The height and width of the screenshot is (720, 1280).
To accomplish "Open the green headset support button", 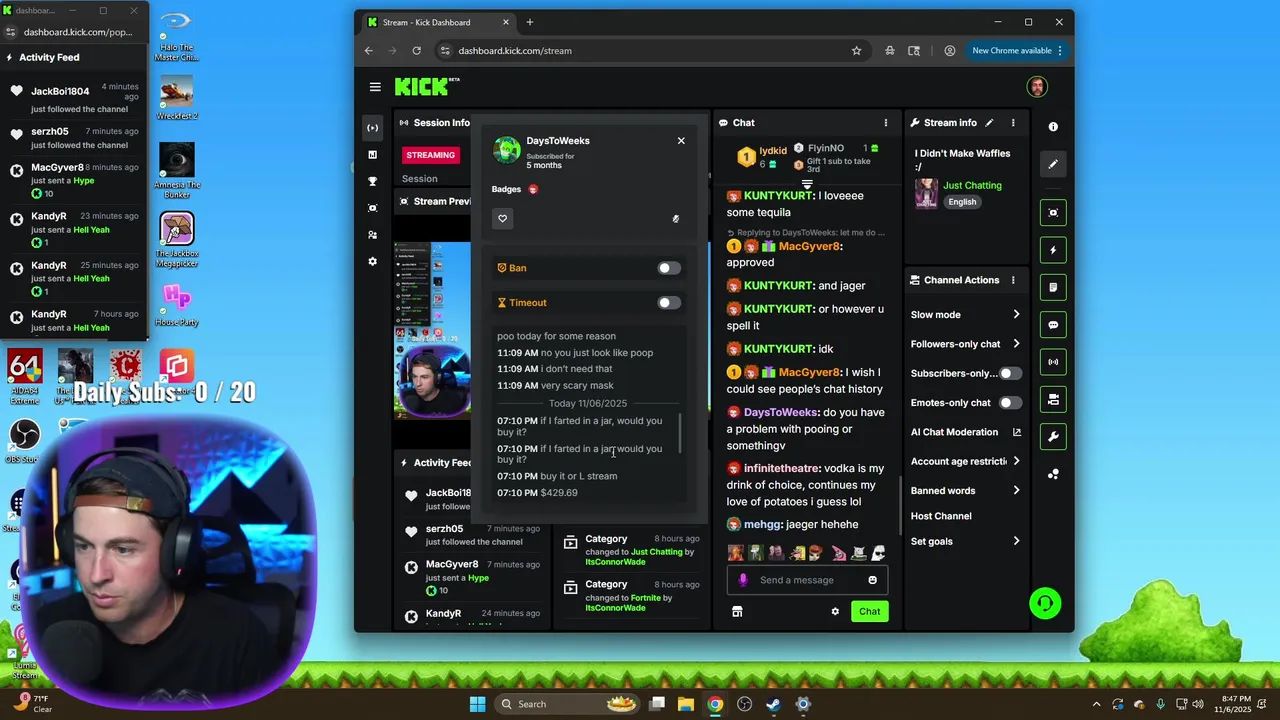I will pos(1045,603).
